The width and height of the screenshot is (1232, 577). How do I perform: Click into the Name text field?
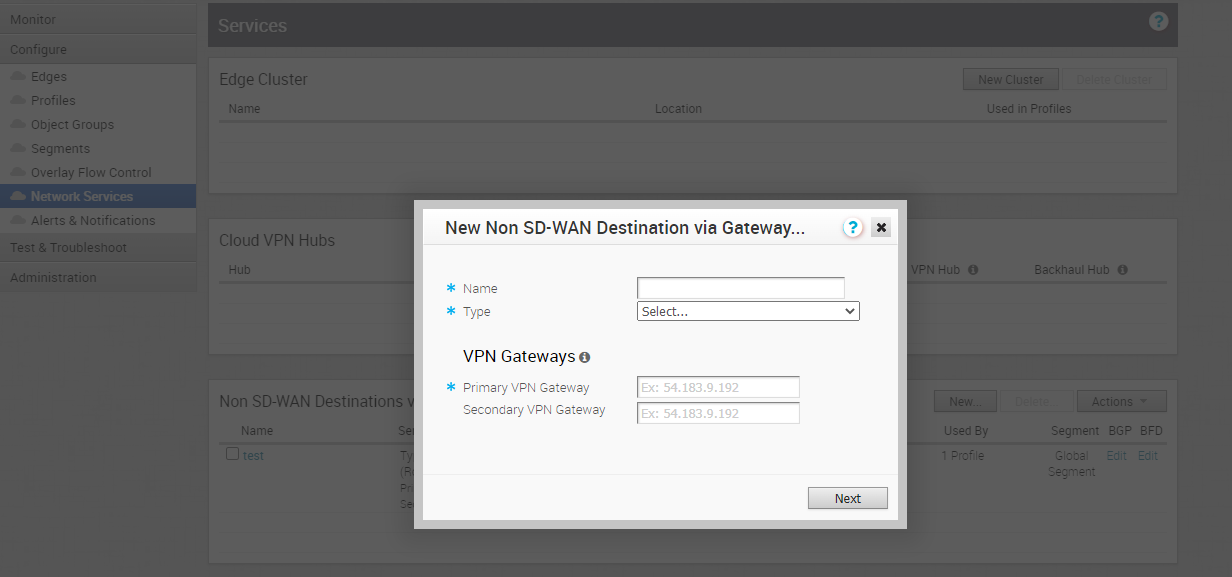pyautogui.click(x=740, y=288)
